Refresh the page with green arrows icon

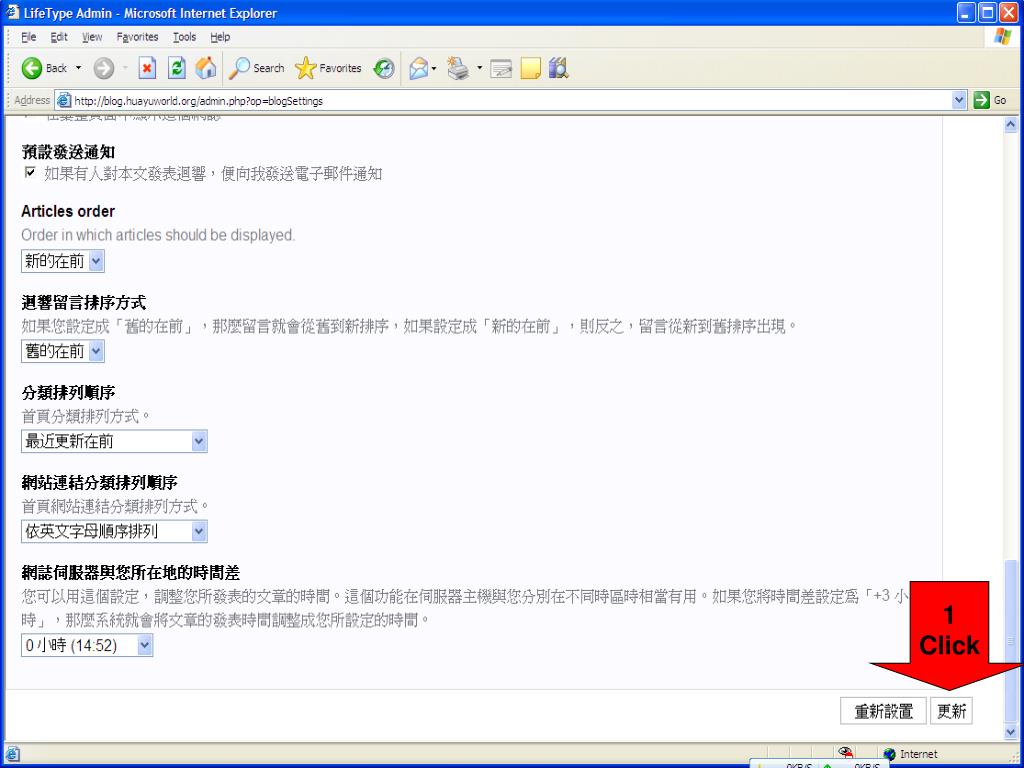[176, 68]
